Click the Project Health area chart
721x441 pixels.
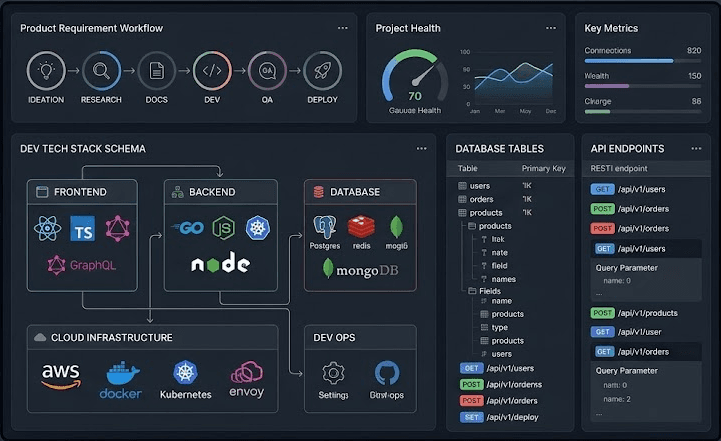pyautogui.click(x=514, y=82)
